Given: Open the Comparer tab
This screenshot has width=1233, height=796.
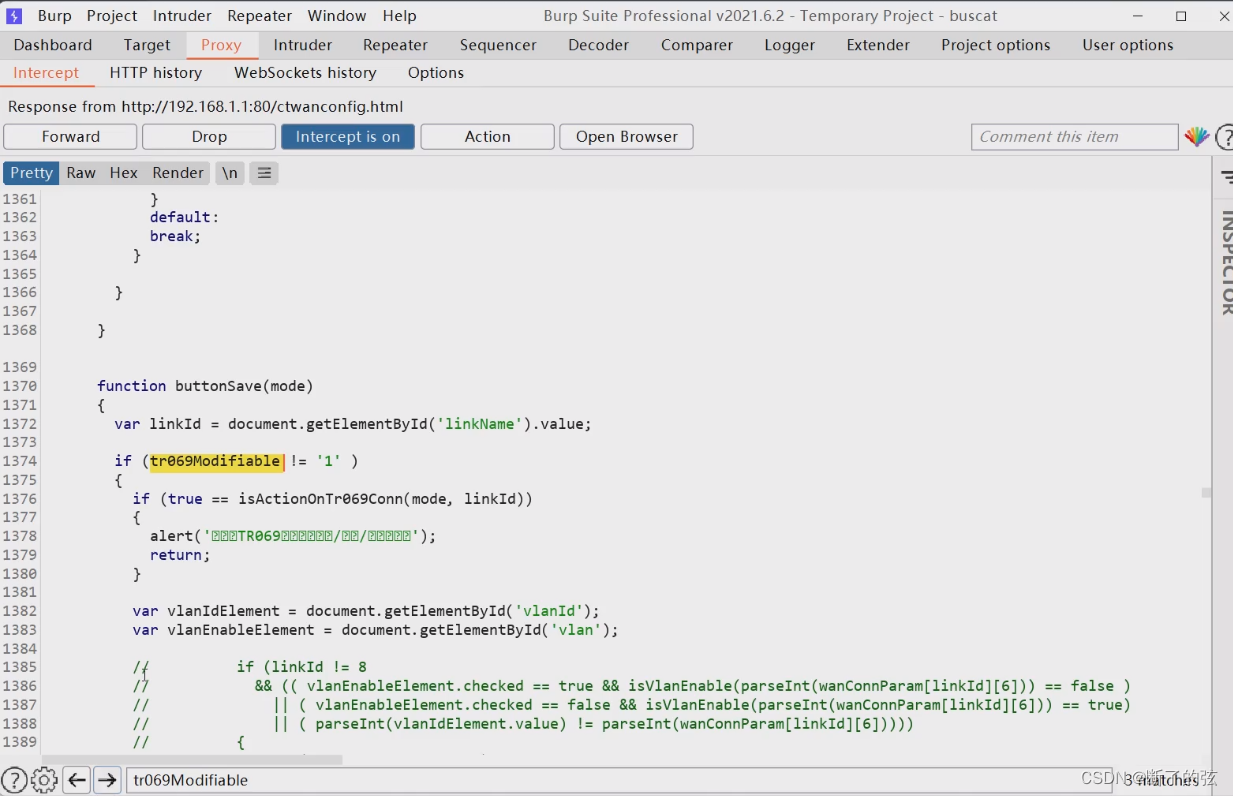Looking at the screenshot, I should coord(697,45).
